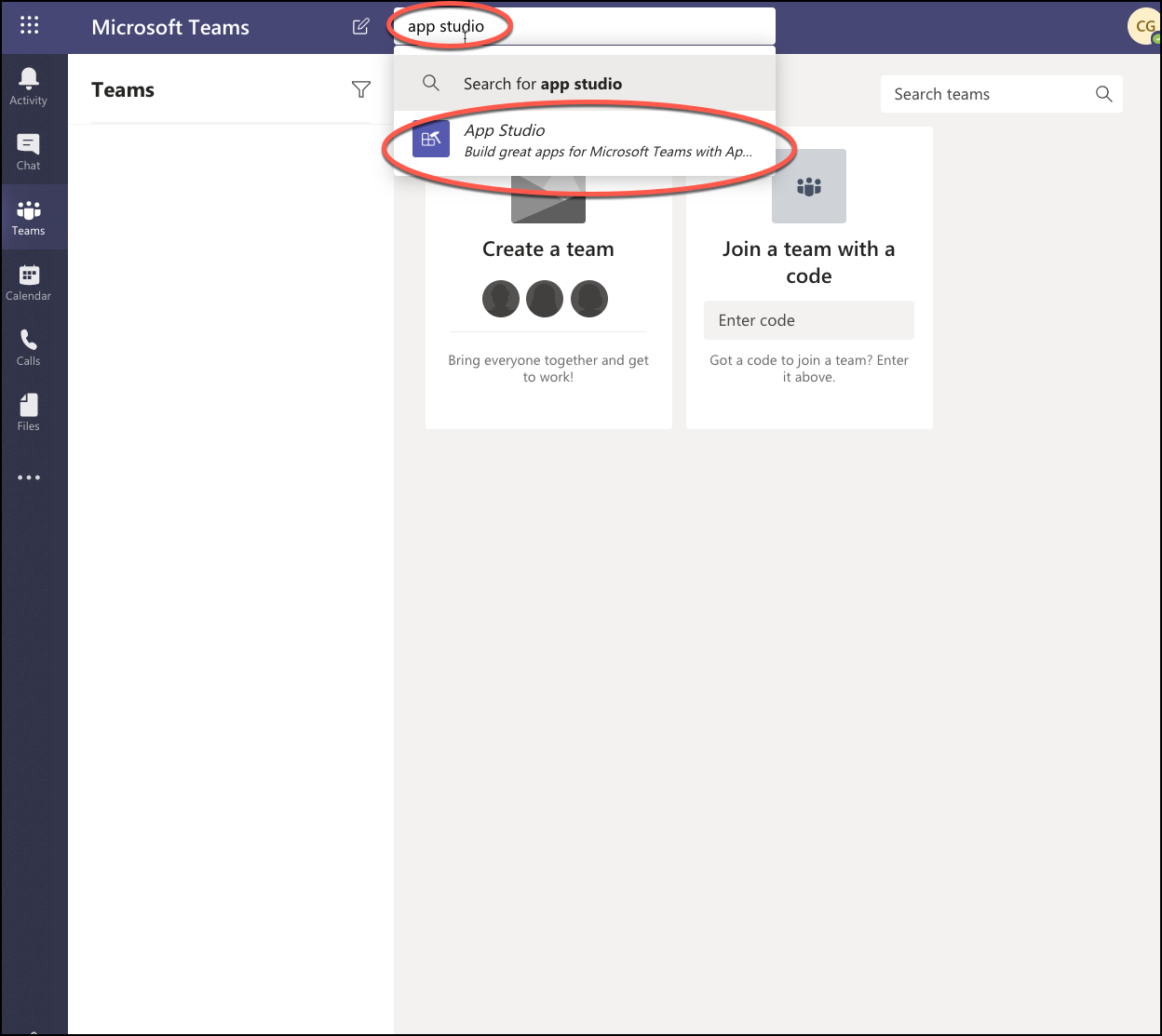Open the app launcher waffle grid

(x=29, y=26)
